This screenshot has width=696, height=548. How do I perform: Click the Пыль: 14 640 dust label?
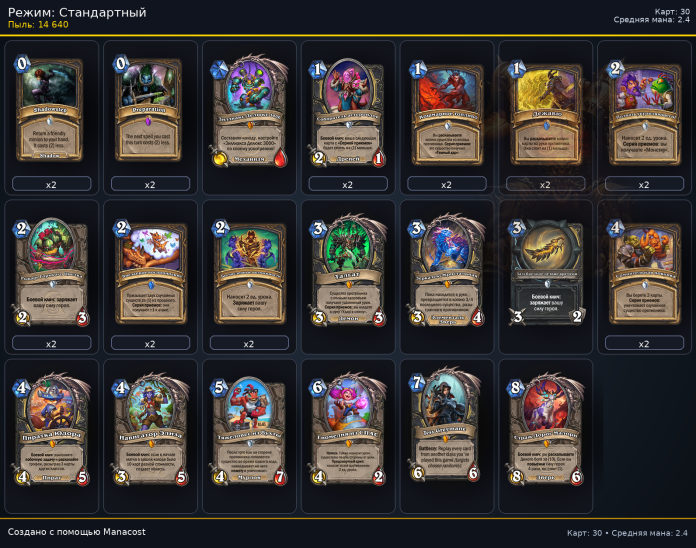38,25
